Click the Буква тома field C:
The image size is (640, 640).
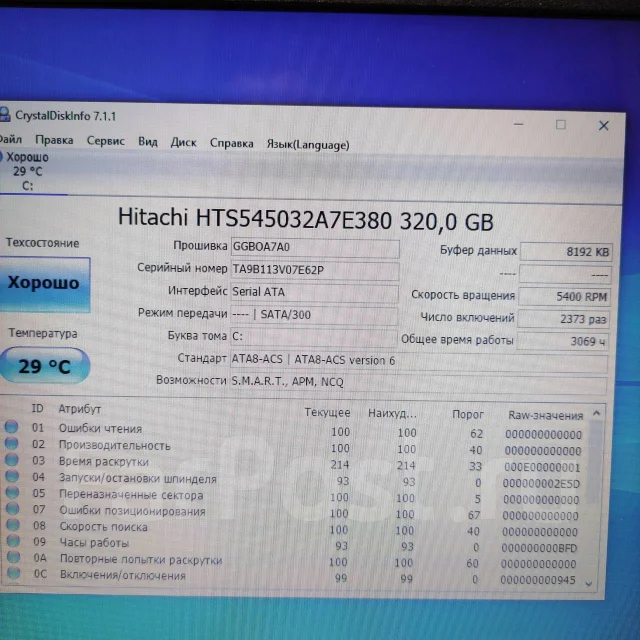(313, 337)
